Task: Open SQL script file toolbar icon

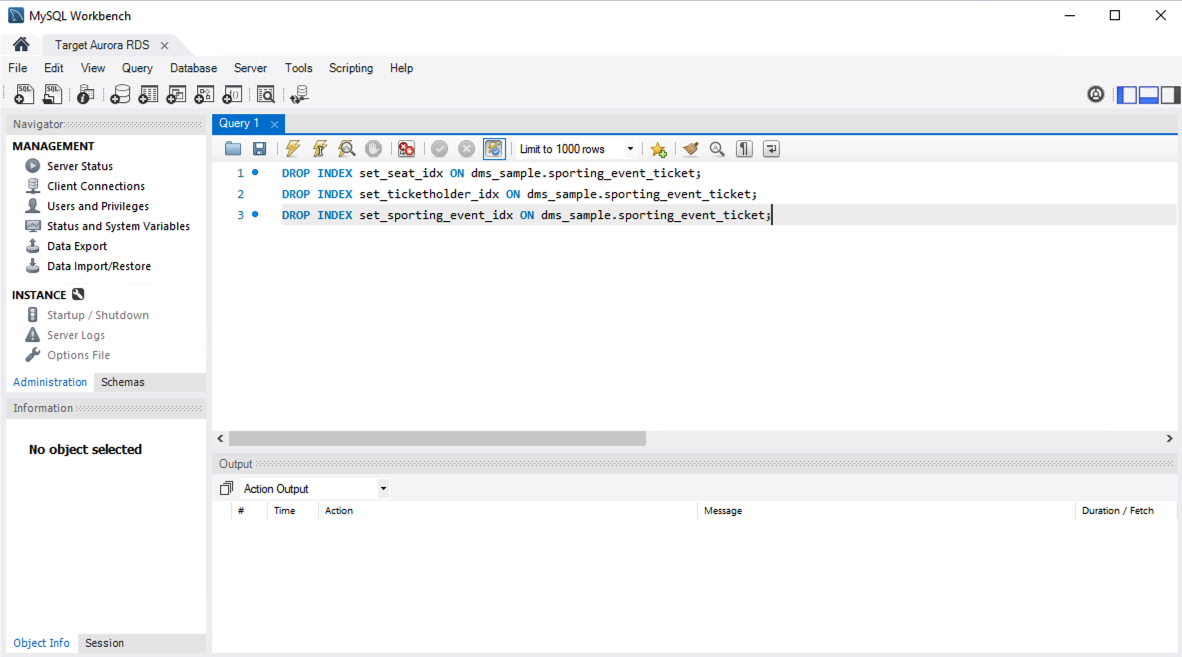Action: 52,94
